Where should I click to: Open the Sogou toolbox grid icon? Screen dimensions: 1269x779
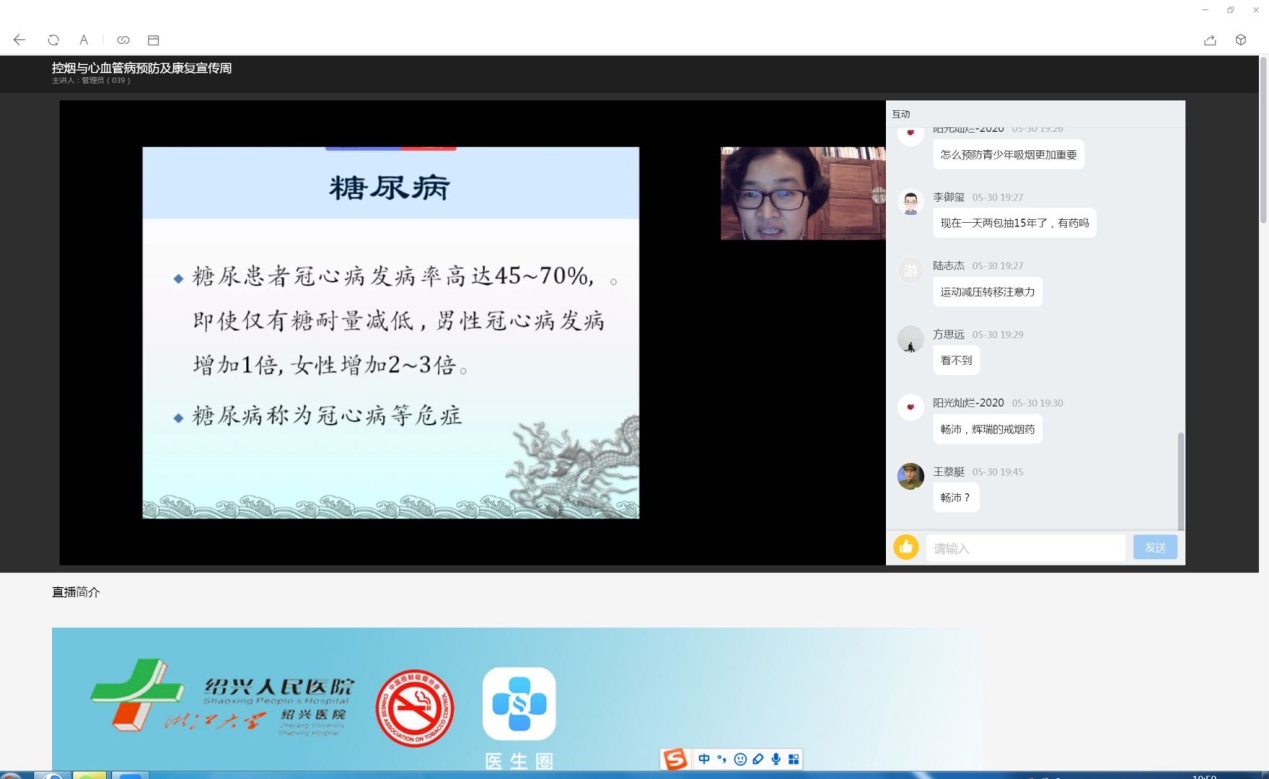point(794,759)
